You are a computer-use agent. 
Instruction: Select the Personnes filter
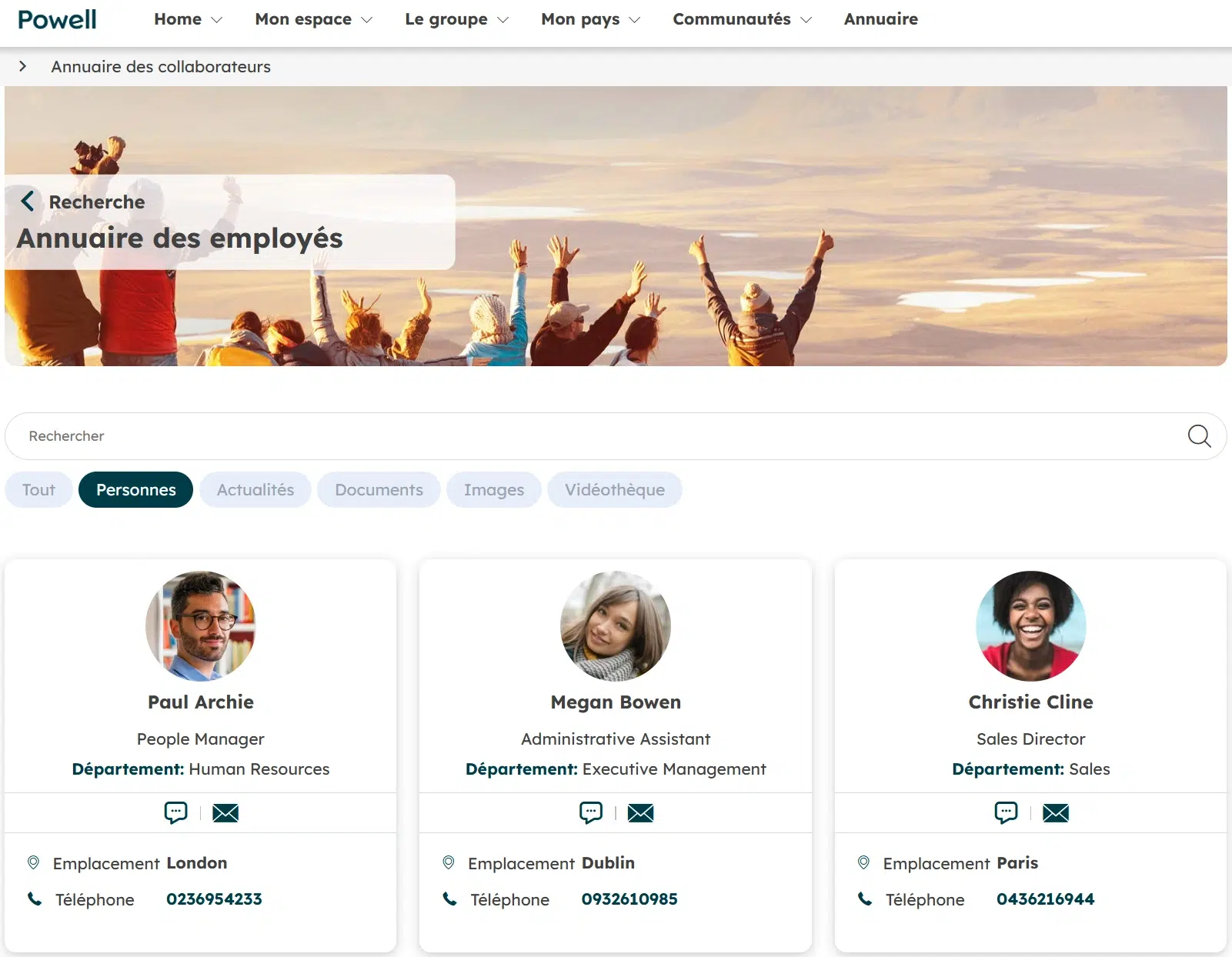point(135,489)
